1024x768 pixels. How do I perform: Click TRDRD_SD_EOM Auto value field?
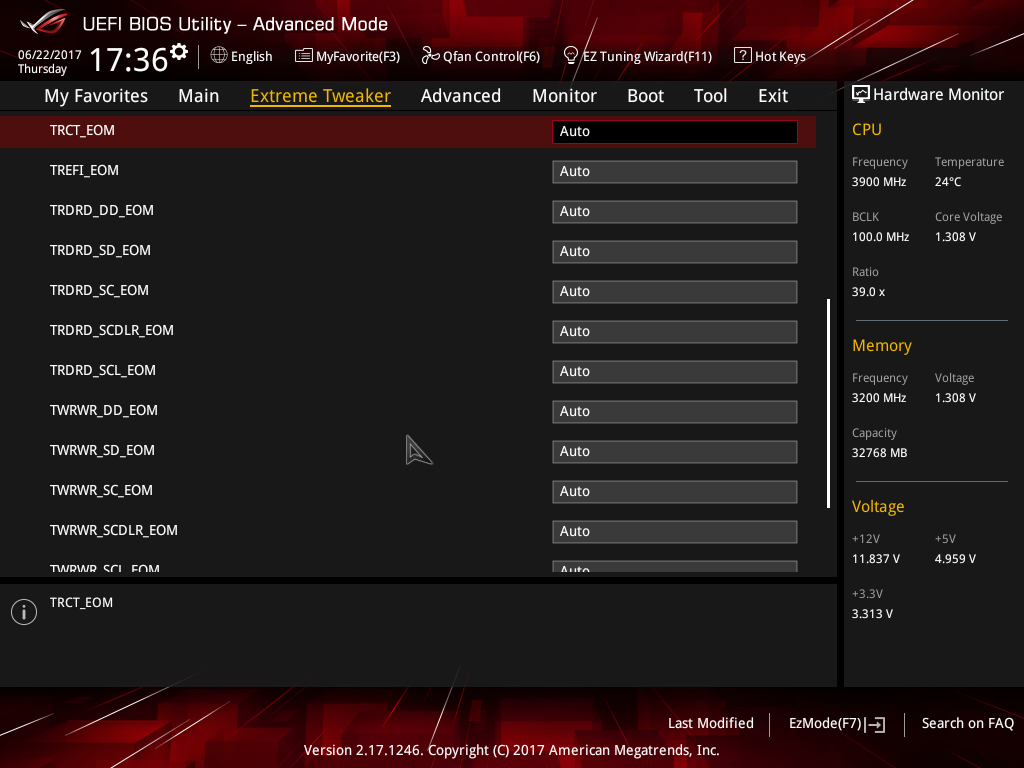(x=675, y=251)
